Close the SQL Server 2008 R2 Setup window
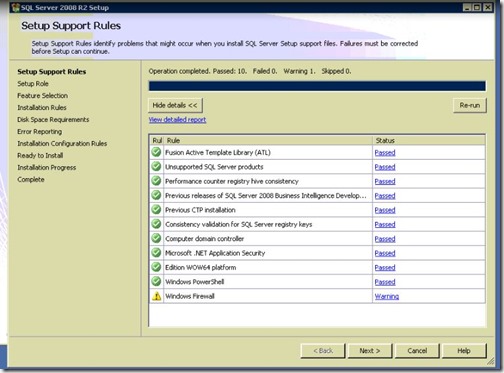Viewport: 504px width, 373px height. (x=488, y=7)
